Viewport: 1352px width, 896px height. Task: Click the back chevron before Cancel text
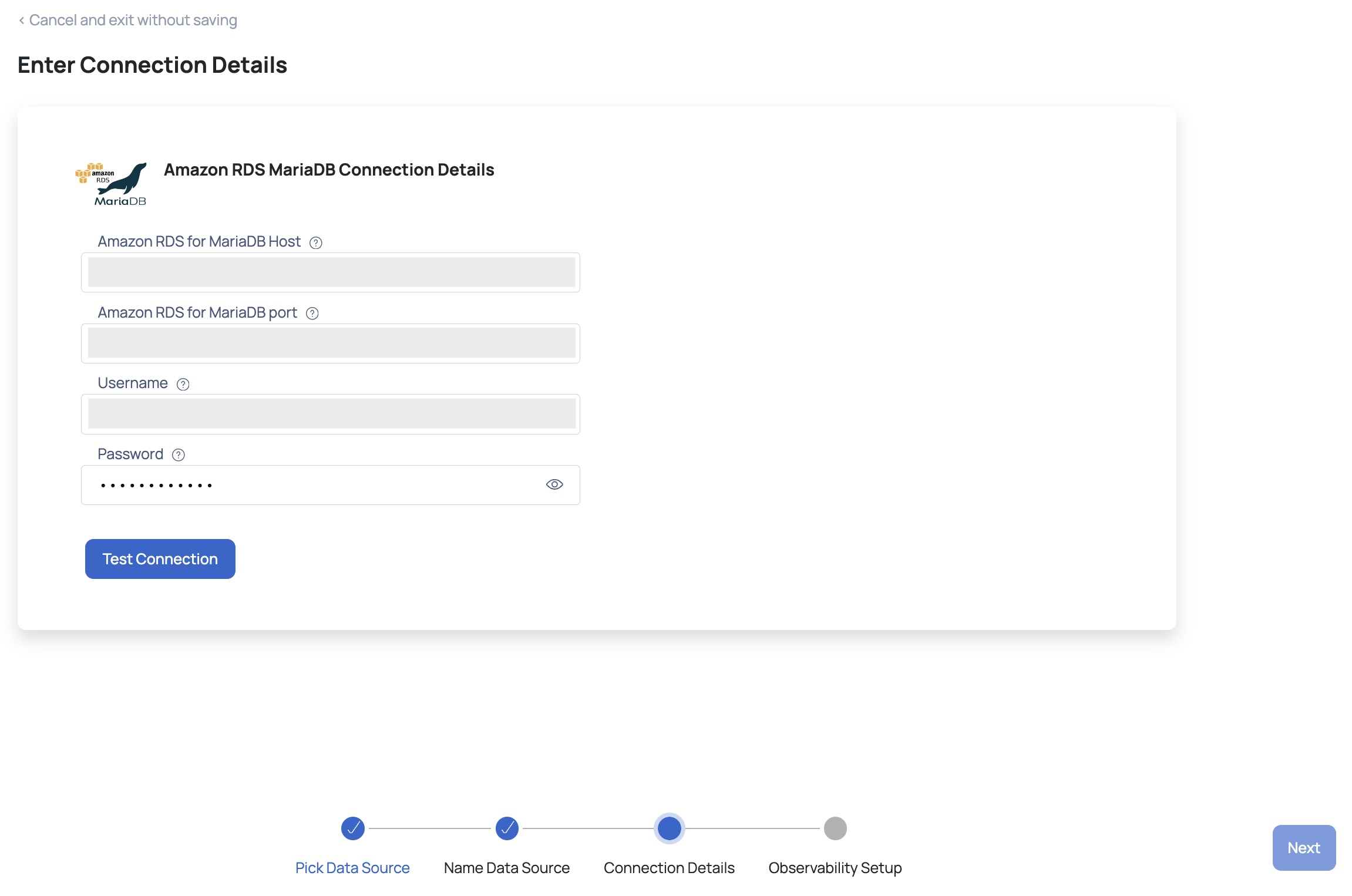22,21
